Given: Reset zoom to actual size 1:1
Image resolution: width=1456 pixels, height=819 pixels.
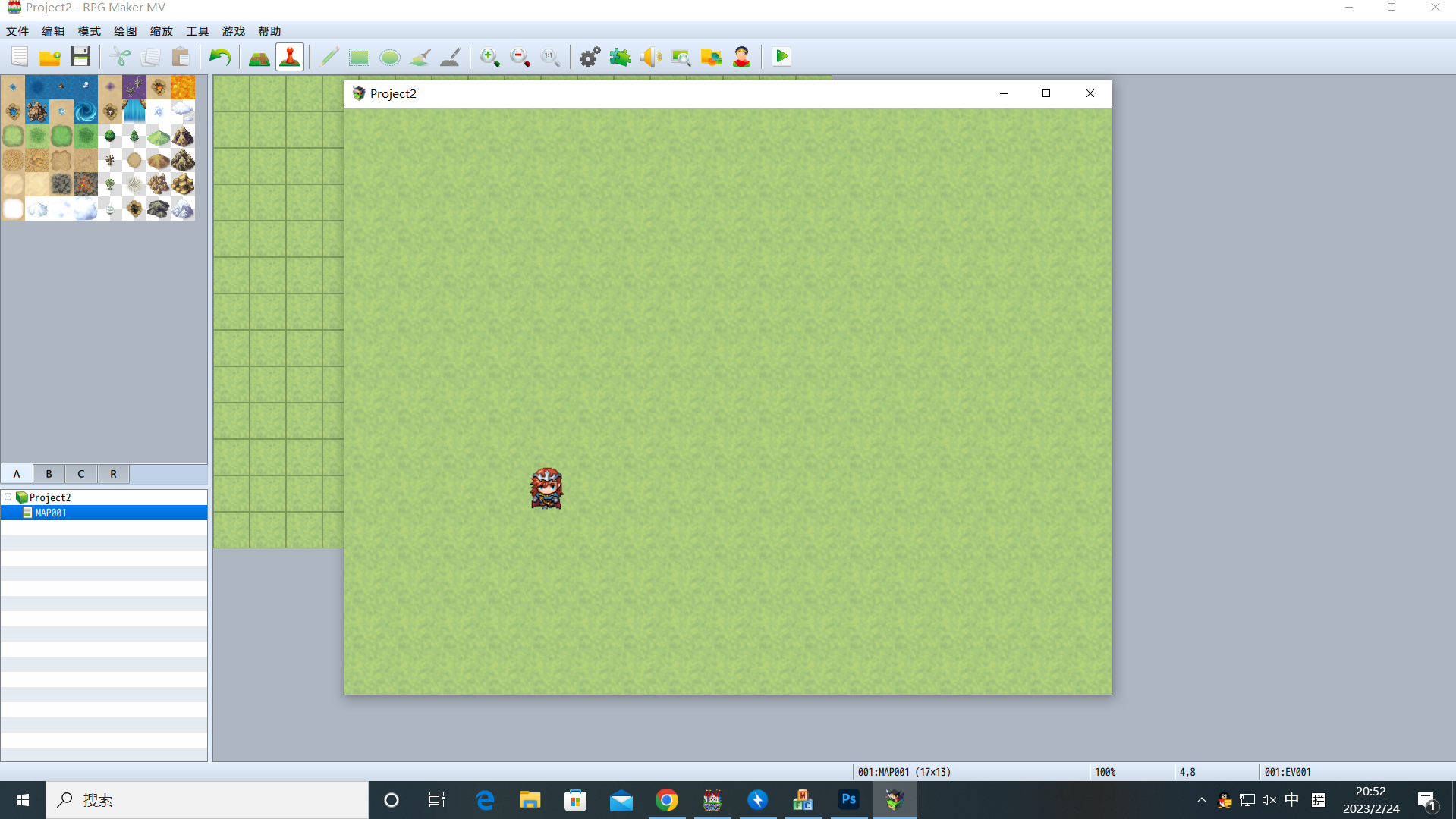Looking at the screenshot, I should click(x=551, y=57).
